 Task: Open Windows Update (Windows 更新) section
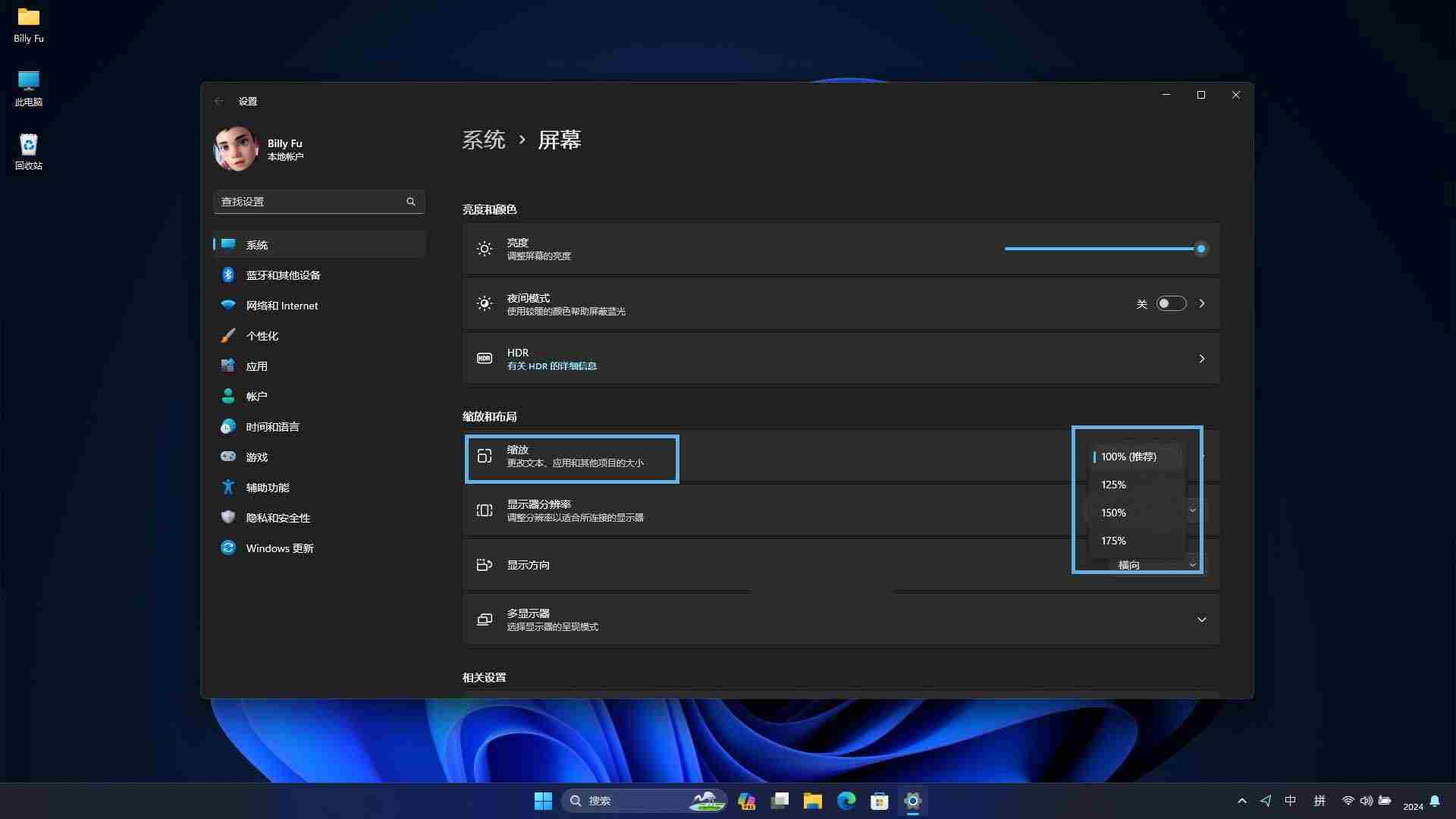click(279, 548)
